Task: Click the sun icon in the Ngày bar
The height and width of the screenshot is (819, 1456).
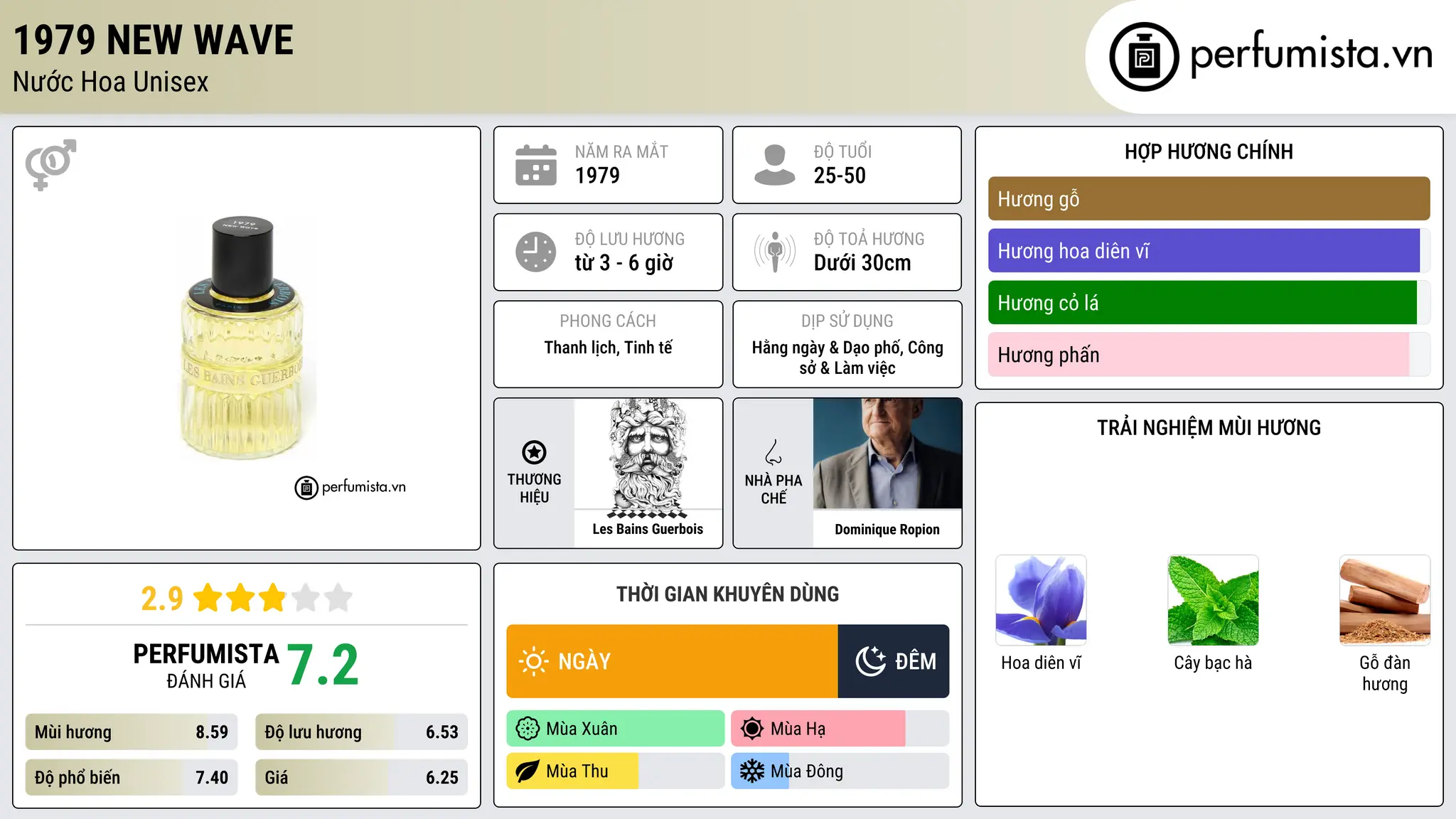Action: tap(533, 661)
